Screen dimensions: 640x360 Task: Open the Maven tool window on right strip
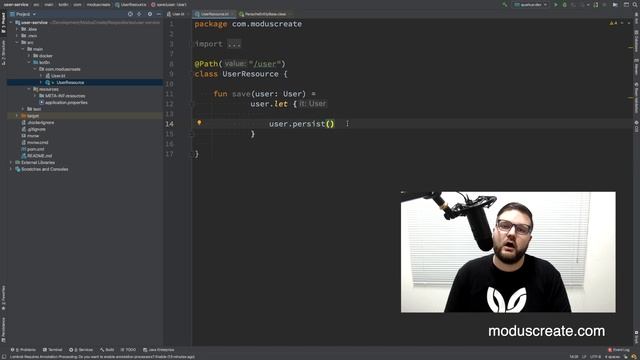636,68
